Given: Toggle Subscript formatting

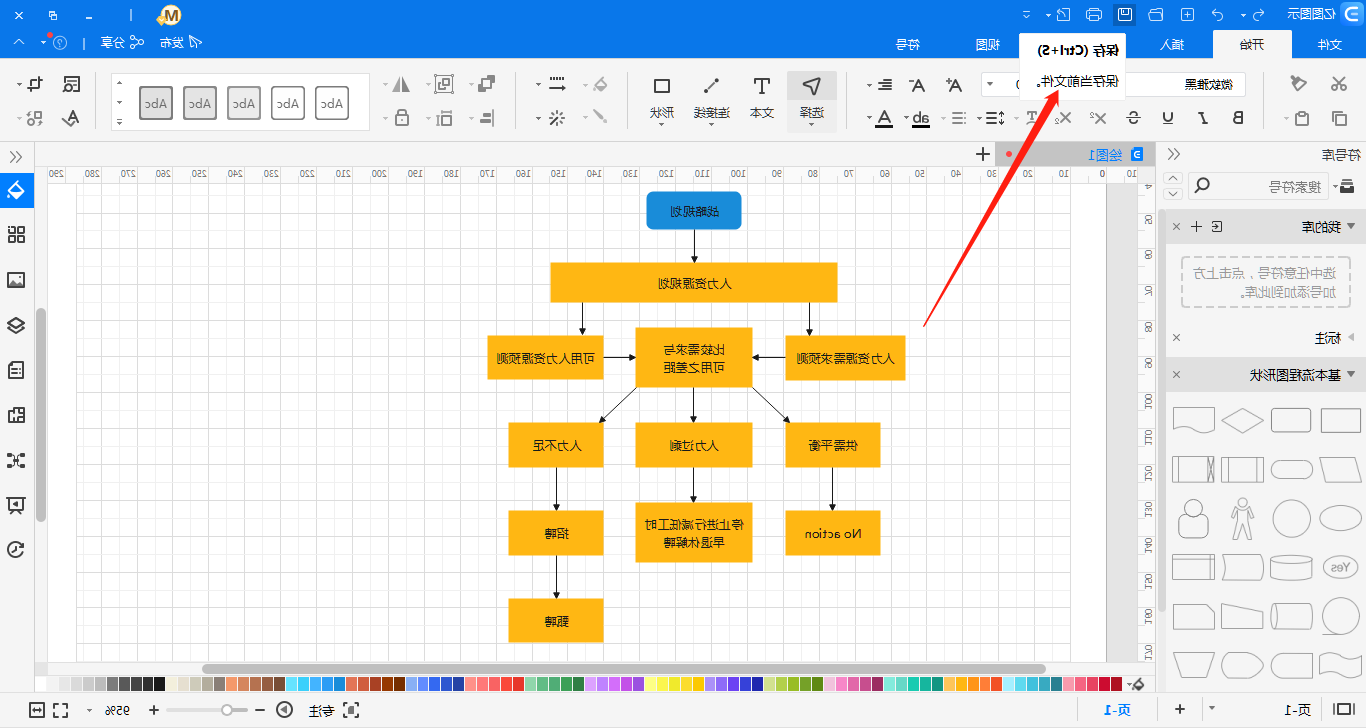Looking at the screenshot, I should [x=1065, y=118].
